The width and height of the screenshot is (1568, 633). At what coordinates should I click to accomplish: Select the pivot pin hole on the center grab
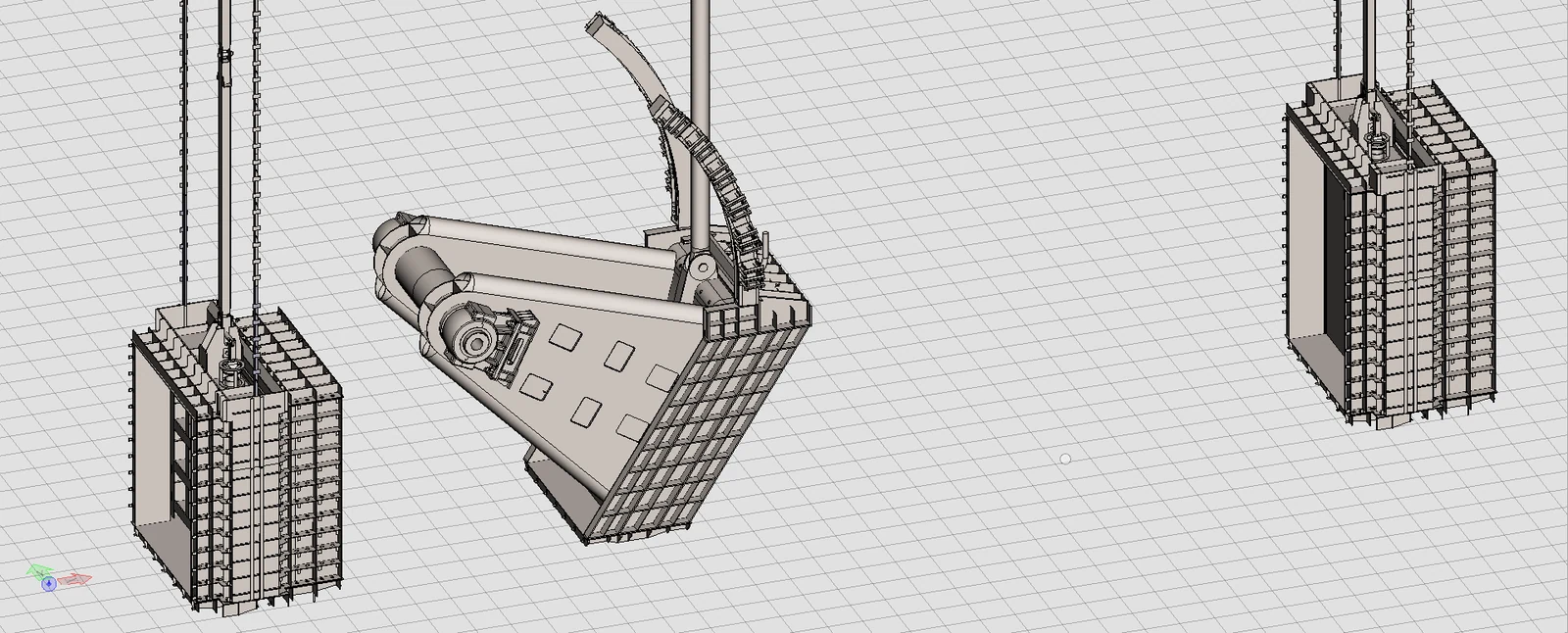pyautogui.click(x=701, y=267)
